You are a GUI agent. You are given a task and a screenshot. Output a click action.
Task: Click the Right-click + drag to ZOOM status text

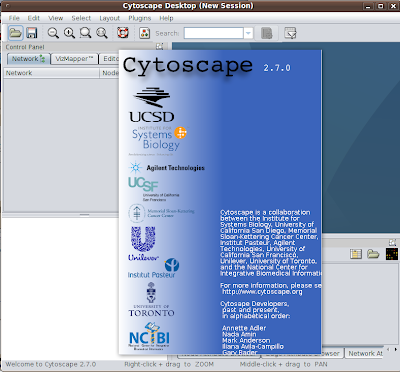(169, 364)
